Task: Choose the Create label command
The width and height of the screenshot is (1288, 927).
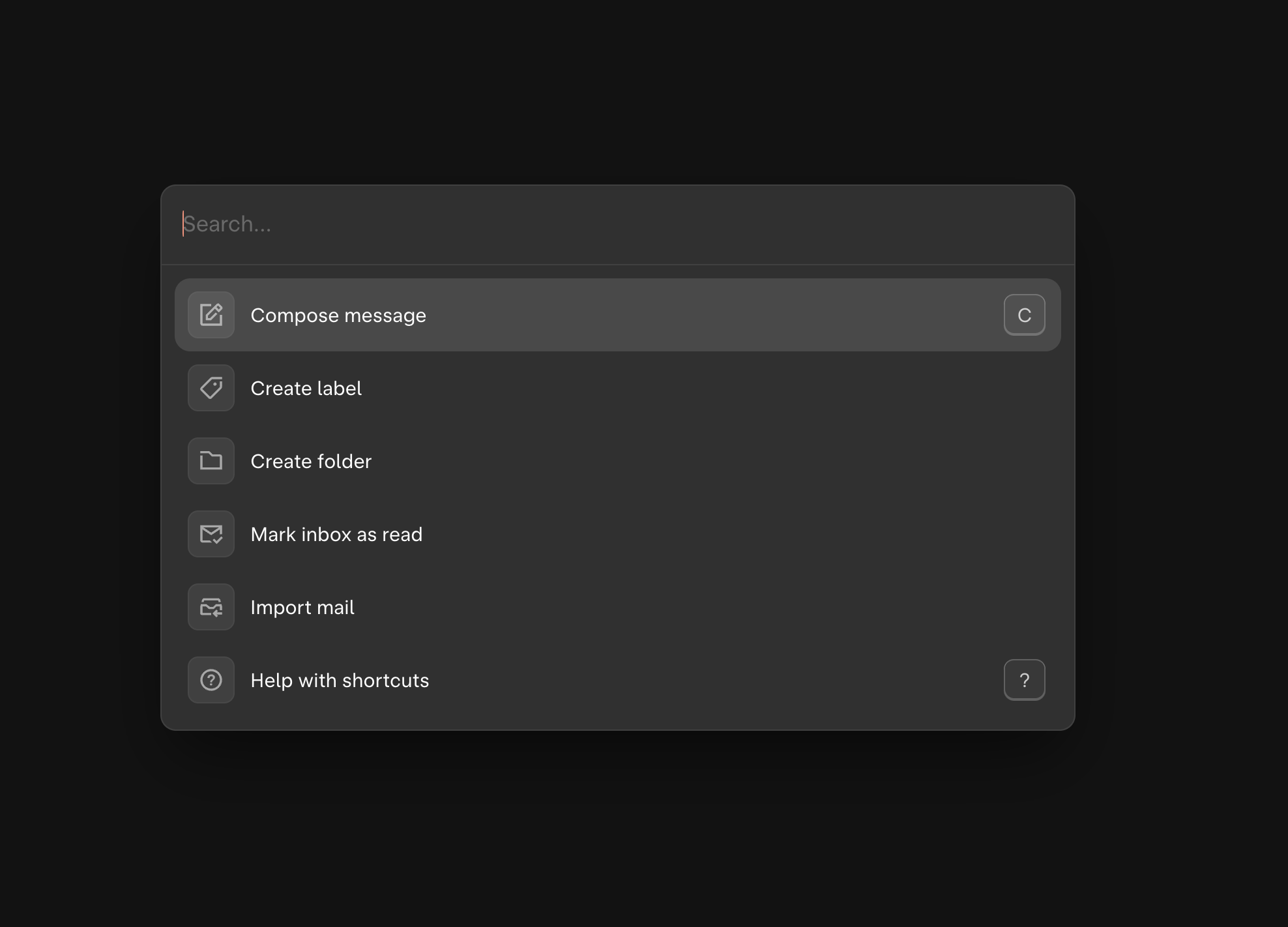Action: (x=617, y=388)
